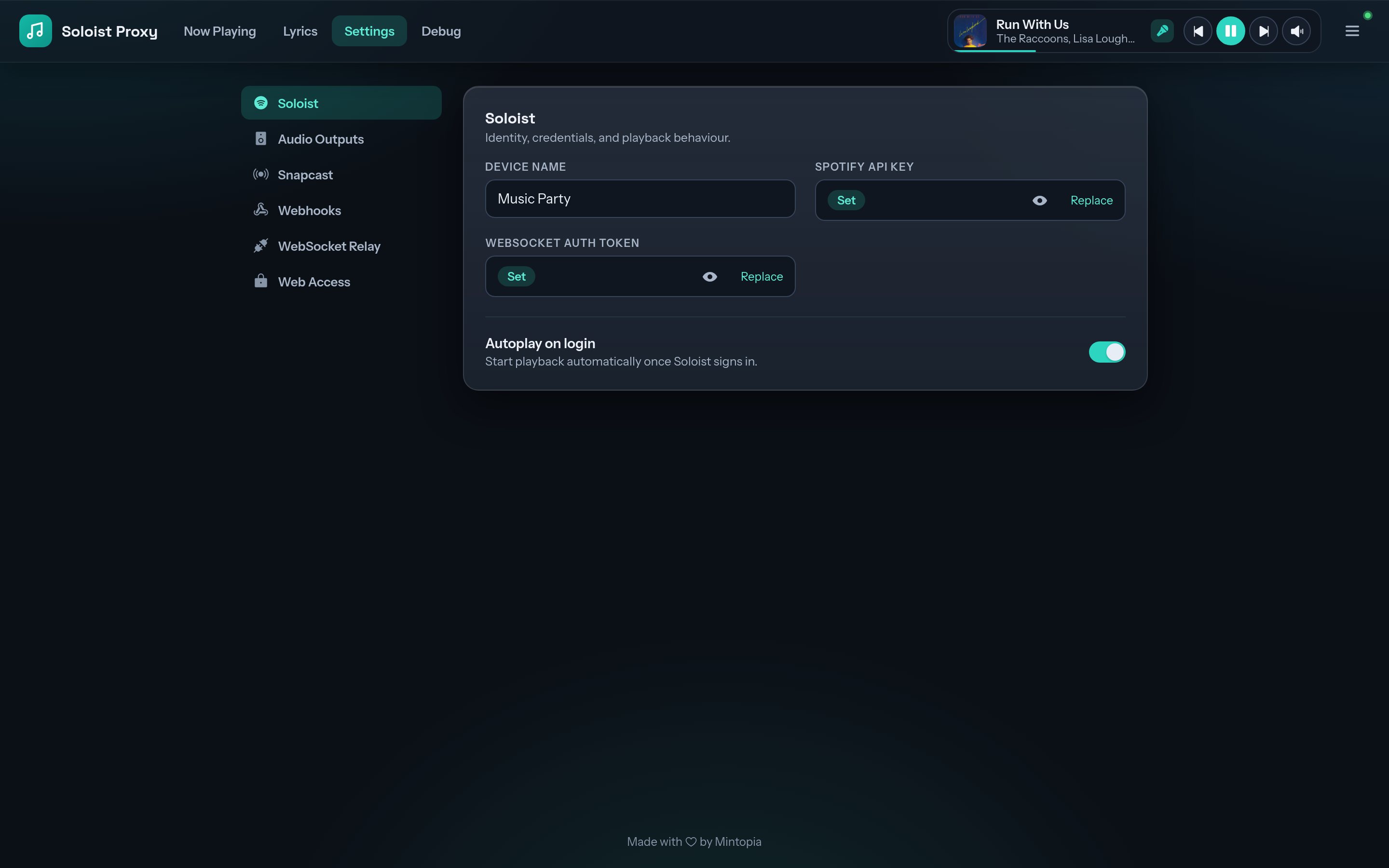Open the WebSocket Relay settings section
Screen dimensions: 1389x868
point(341,246)
